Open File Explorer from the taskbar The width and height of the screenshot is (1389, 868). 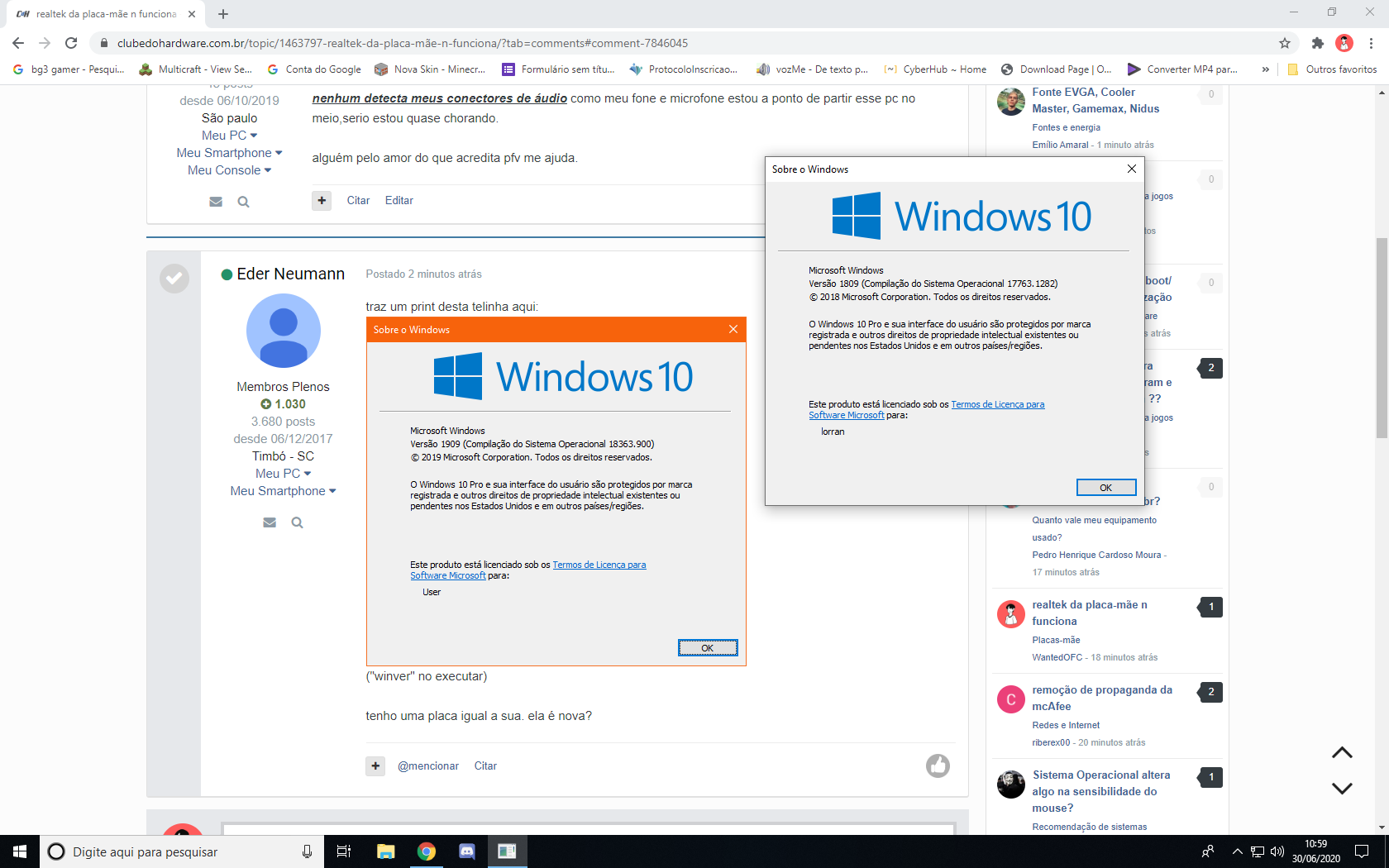pyautogui.click(x=385, y=851)
